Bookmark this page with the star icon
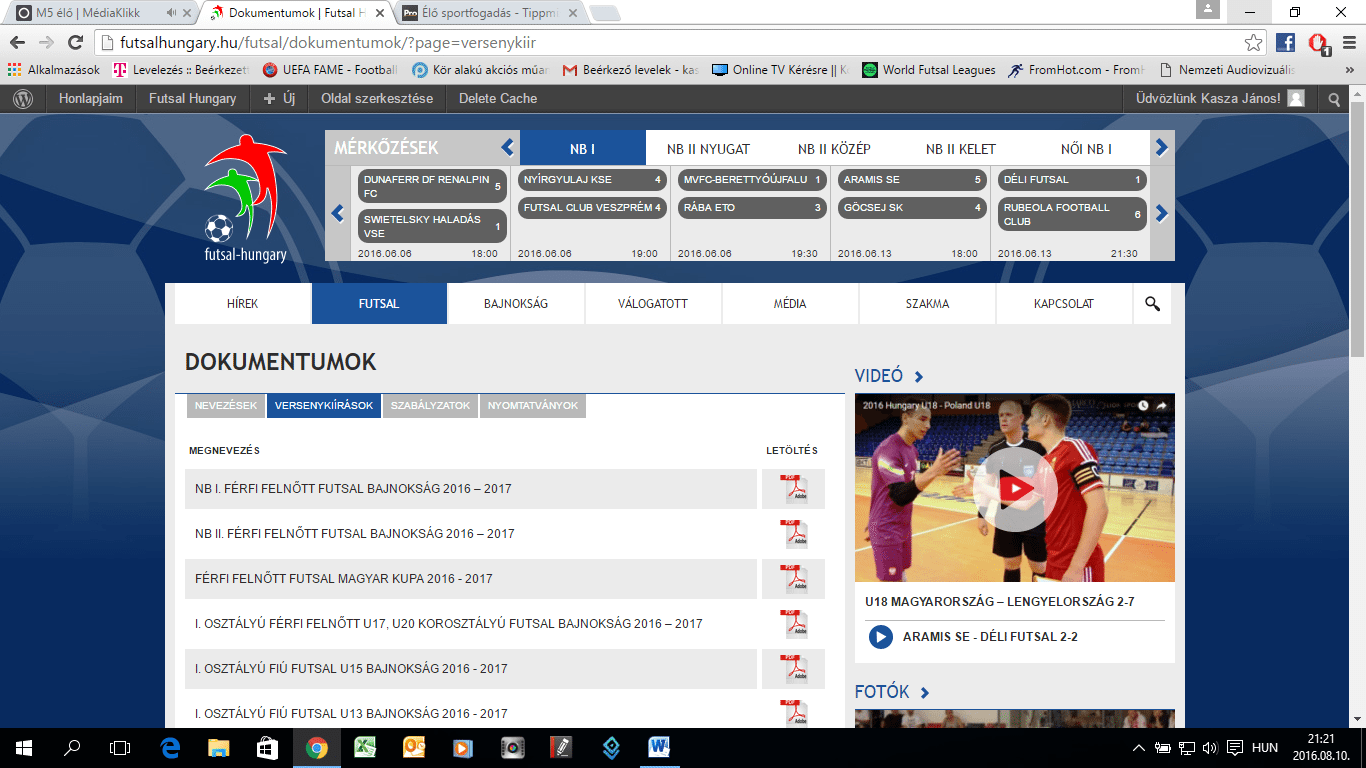Image resolution: width=1366 pixels, height=768 pixels. [x=1253, y=42]
